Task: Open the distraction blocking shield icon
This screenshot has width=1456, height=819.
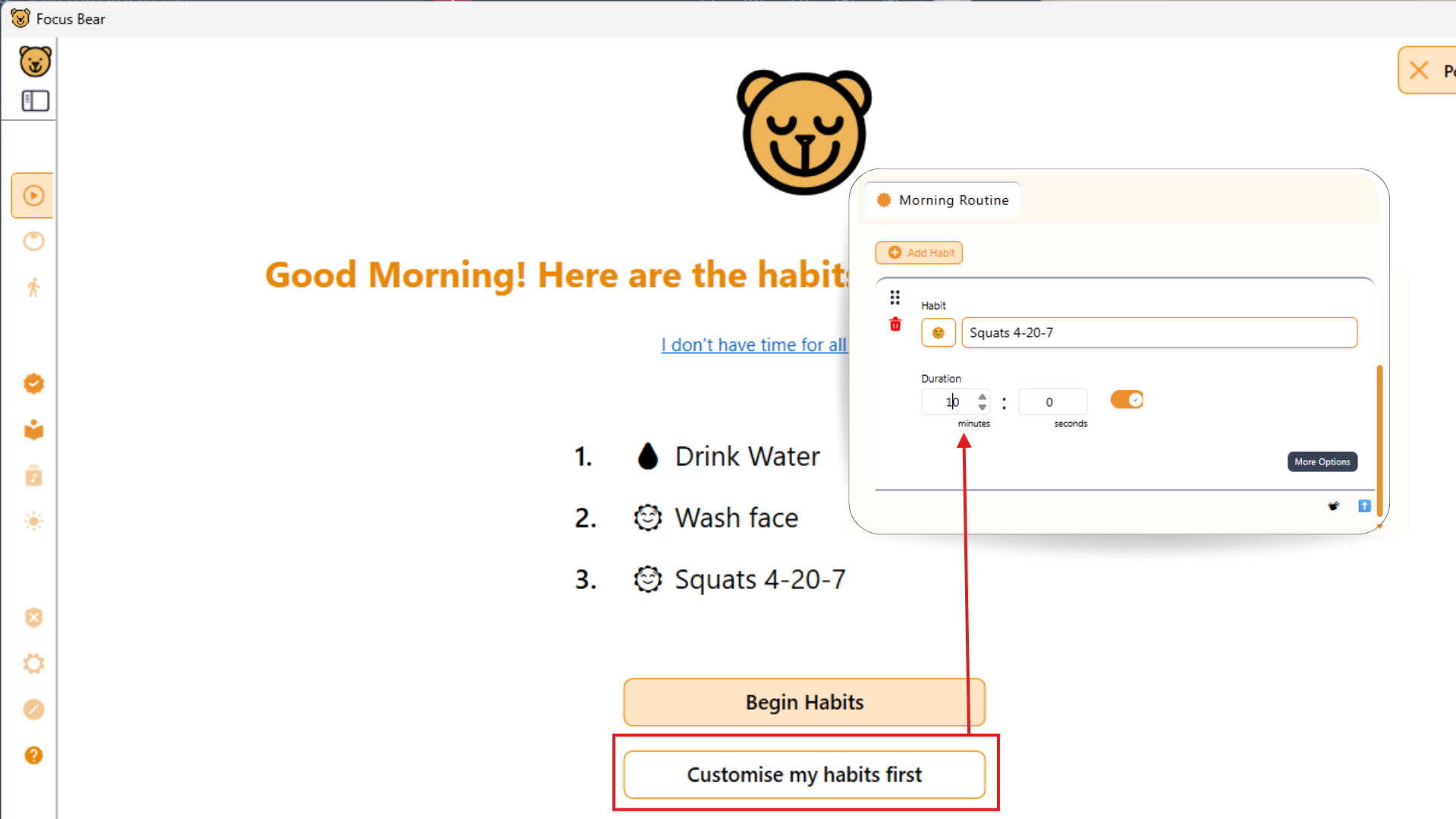Action: pos(33,617)
